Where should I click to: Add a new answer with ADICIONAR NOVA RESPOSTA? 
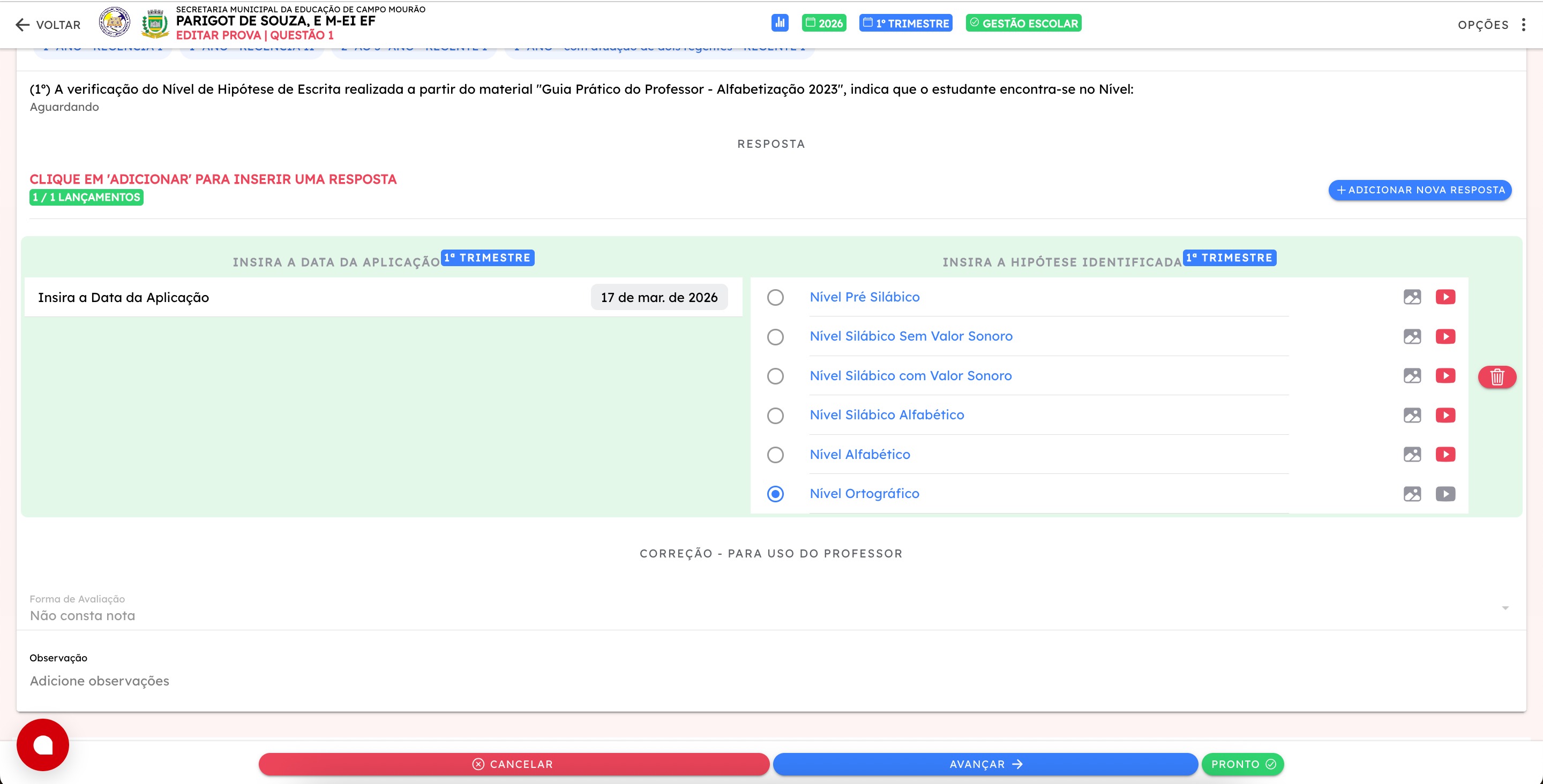point(1420,190)
